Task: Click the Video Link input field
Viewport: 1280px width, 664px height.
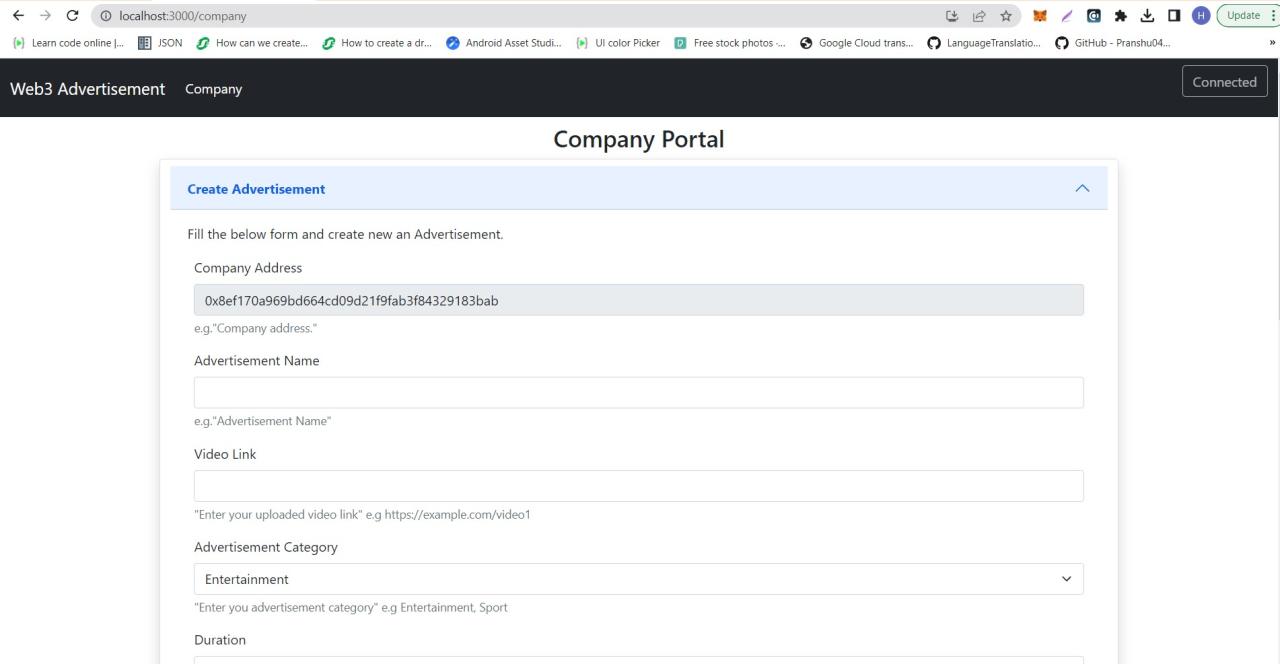Action: (x=639, y=485)
